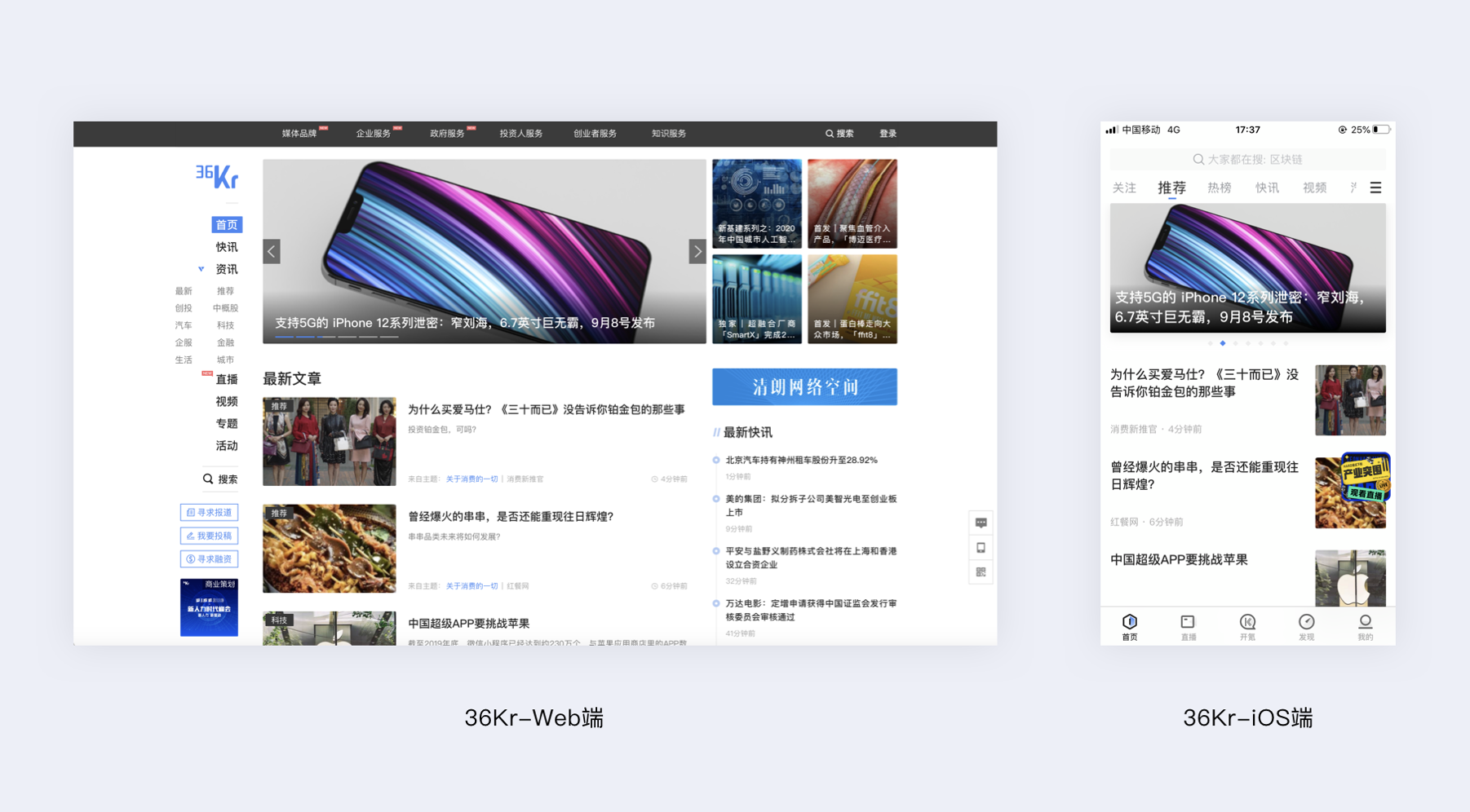Tap the 开氪 icon in the bottom bar
Image resolution: width=1470 pixels, height=812 pixels.
pyautogui.click(x=1247, y=623)
